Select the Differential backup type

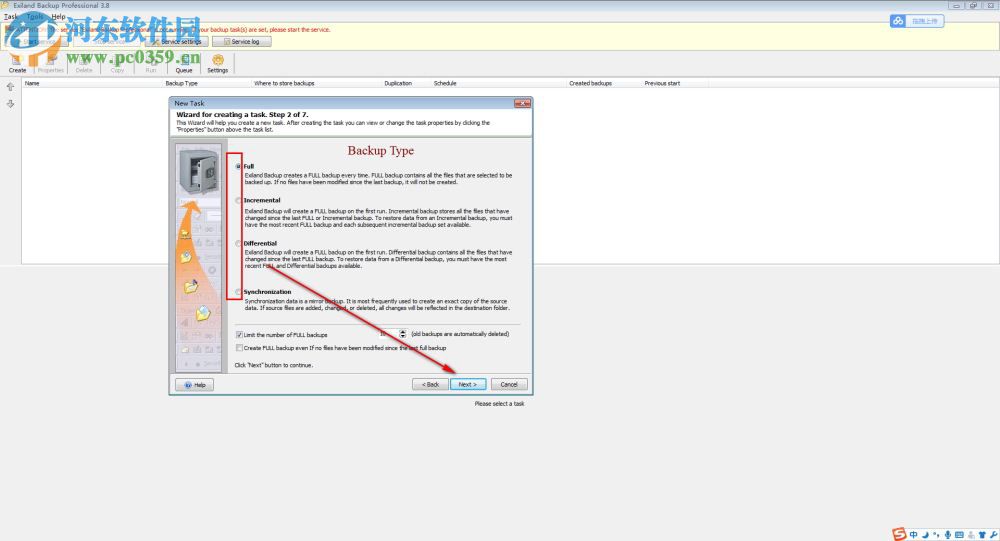click(x=239, y=244)
